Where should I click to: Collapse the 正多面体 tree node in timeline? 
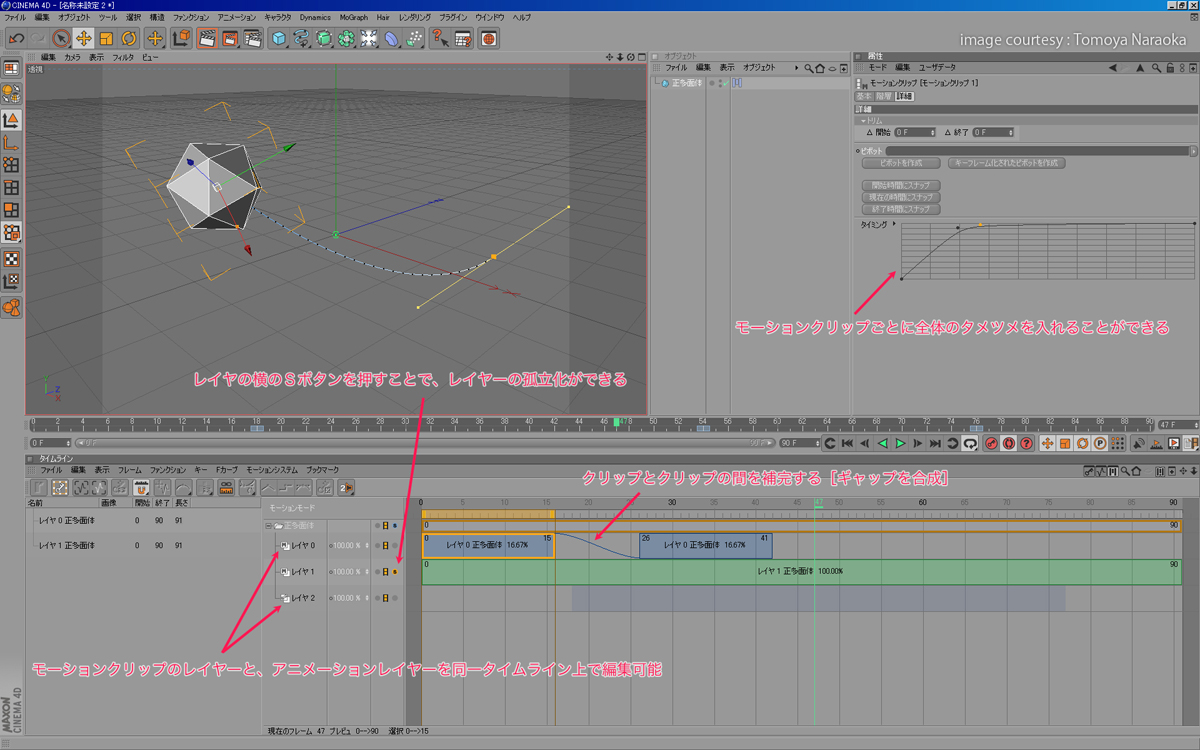[x=269, y=525]
